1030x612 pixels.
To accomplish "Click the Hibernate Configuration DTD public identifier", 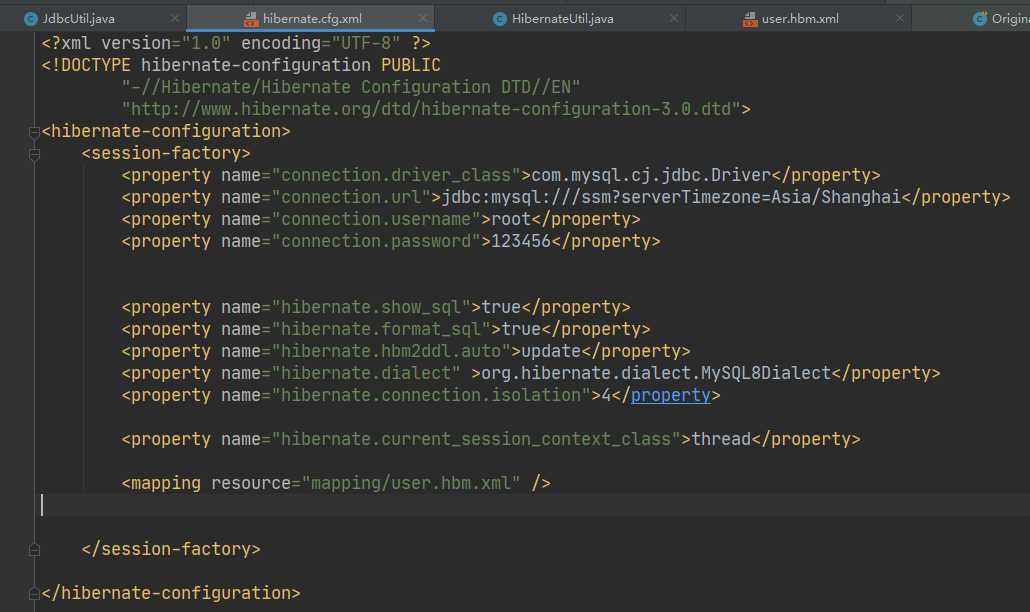I will [x=351, y=87].
